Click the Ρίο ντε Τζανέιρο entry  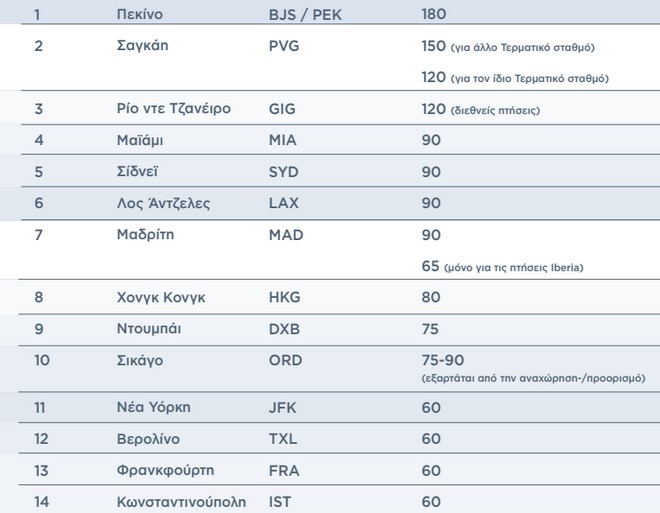(174, 108)
